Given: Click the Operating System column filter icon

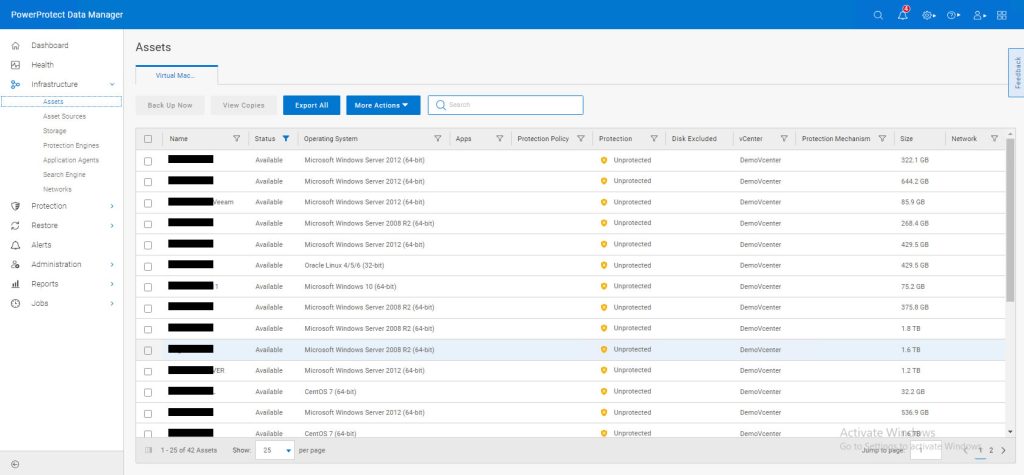Looking at the screenshot, I should pos(437,139).
